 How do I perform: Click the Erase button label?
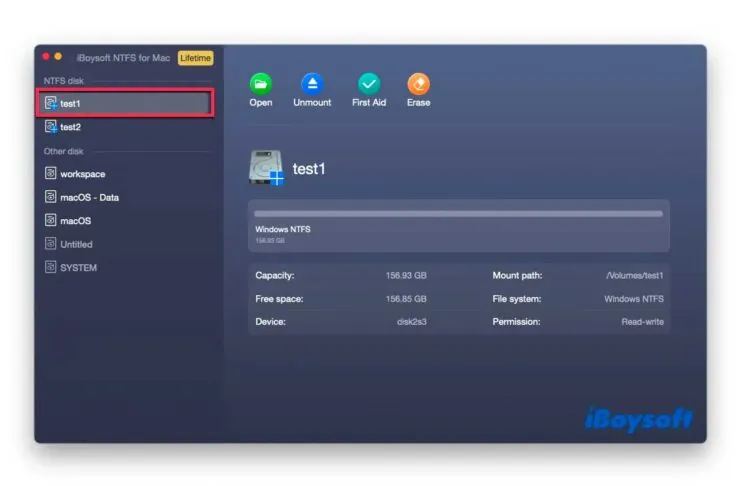pos(419,103)
